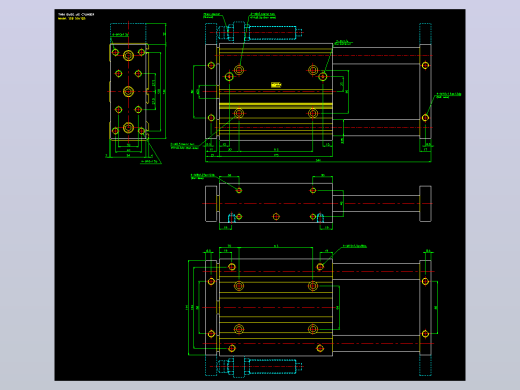Select the middle side-profile view of the cylinder
Image resolution: width=520 pixels, height=390 pixels.
[x=318, y=203]
